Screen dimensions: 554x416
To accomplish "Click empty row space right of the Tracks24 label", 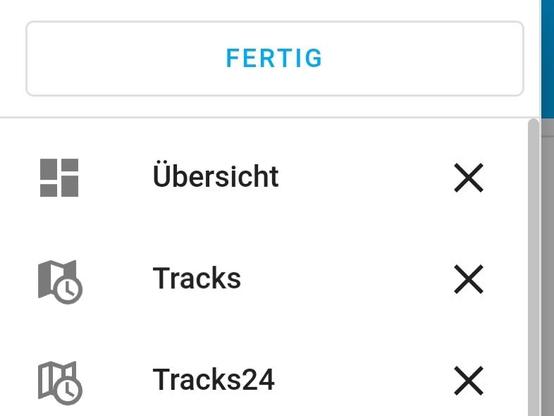I will (x=364, y=381).
